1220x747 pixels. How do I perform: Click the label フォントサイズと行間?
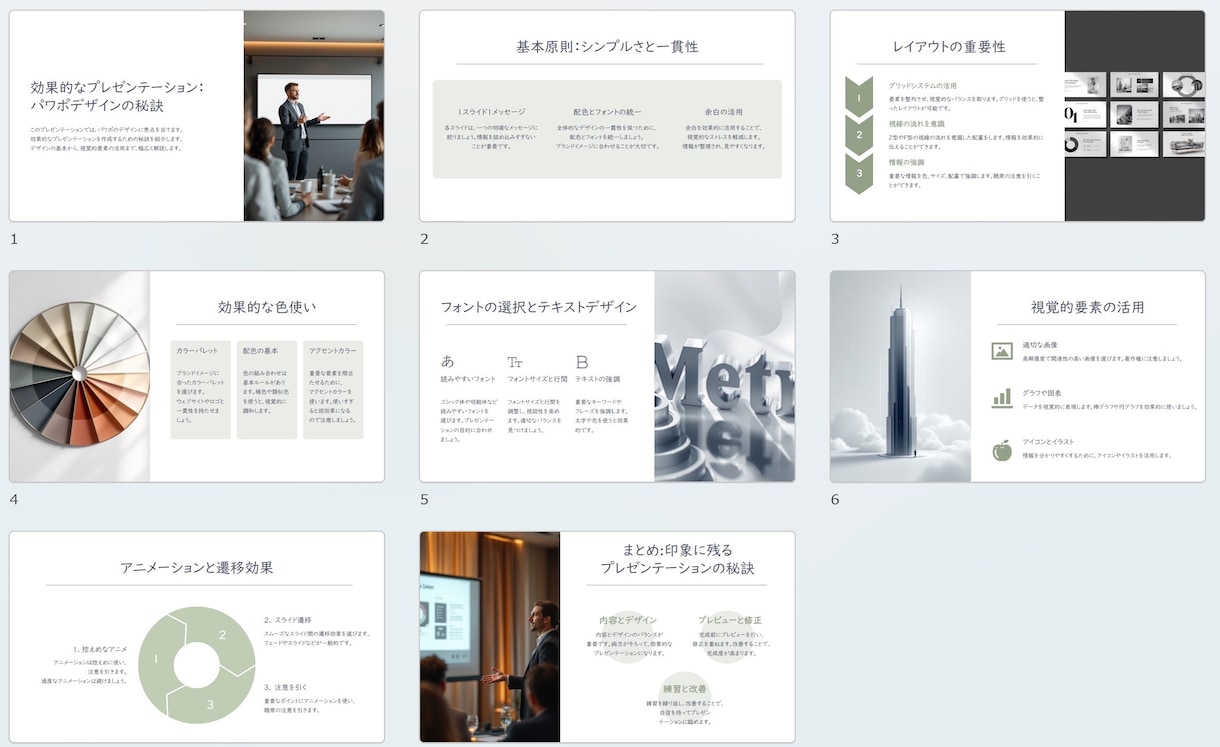click(537, 379)
